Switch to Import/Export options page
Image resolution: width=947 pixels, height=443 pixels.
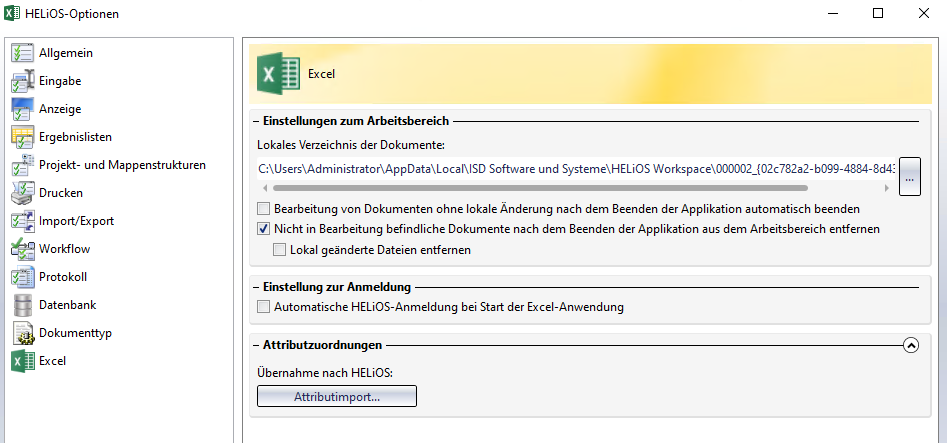pyautogui.click(x=76, y=221)
